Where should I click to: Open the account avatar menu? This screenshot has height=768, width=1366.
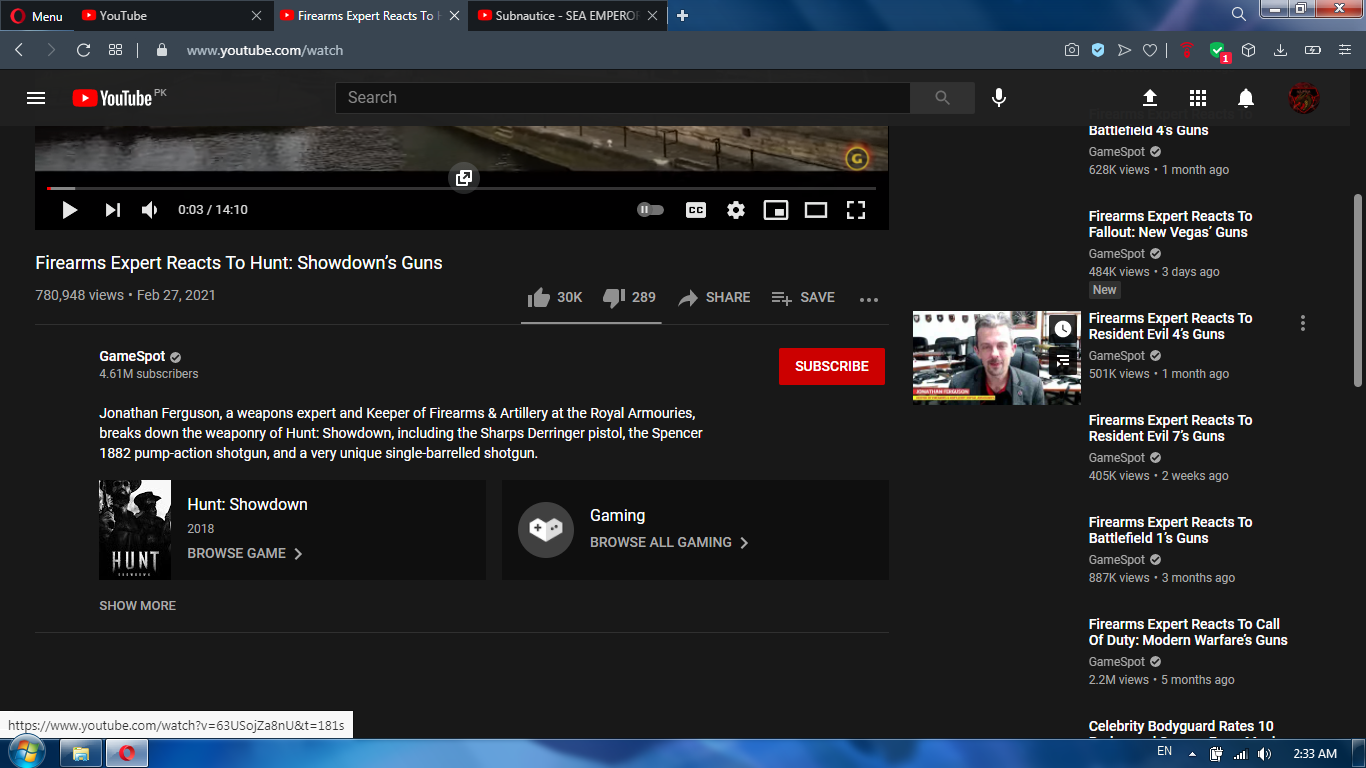[1304, 98]
